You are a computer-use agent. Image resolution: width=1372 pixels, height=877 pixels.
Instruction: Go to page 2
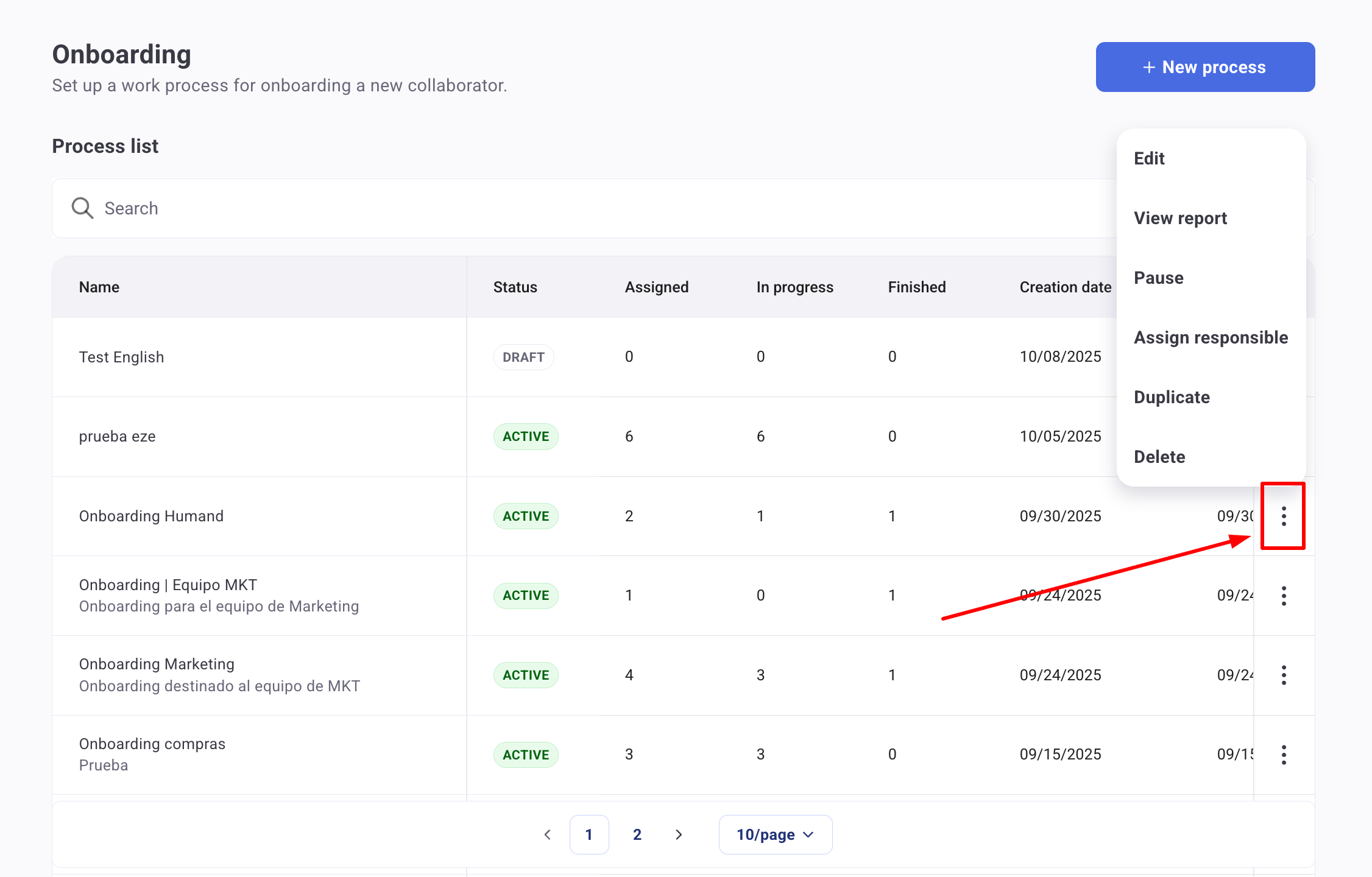click(x=637, y=834)
